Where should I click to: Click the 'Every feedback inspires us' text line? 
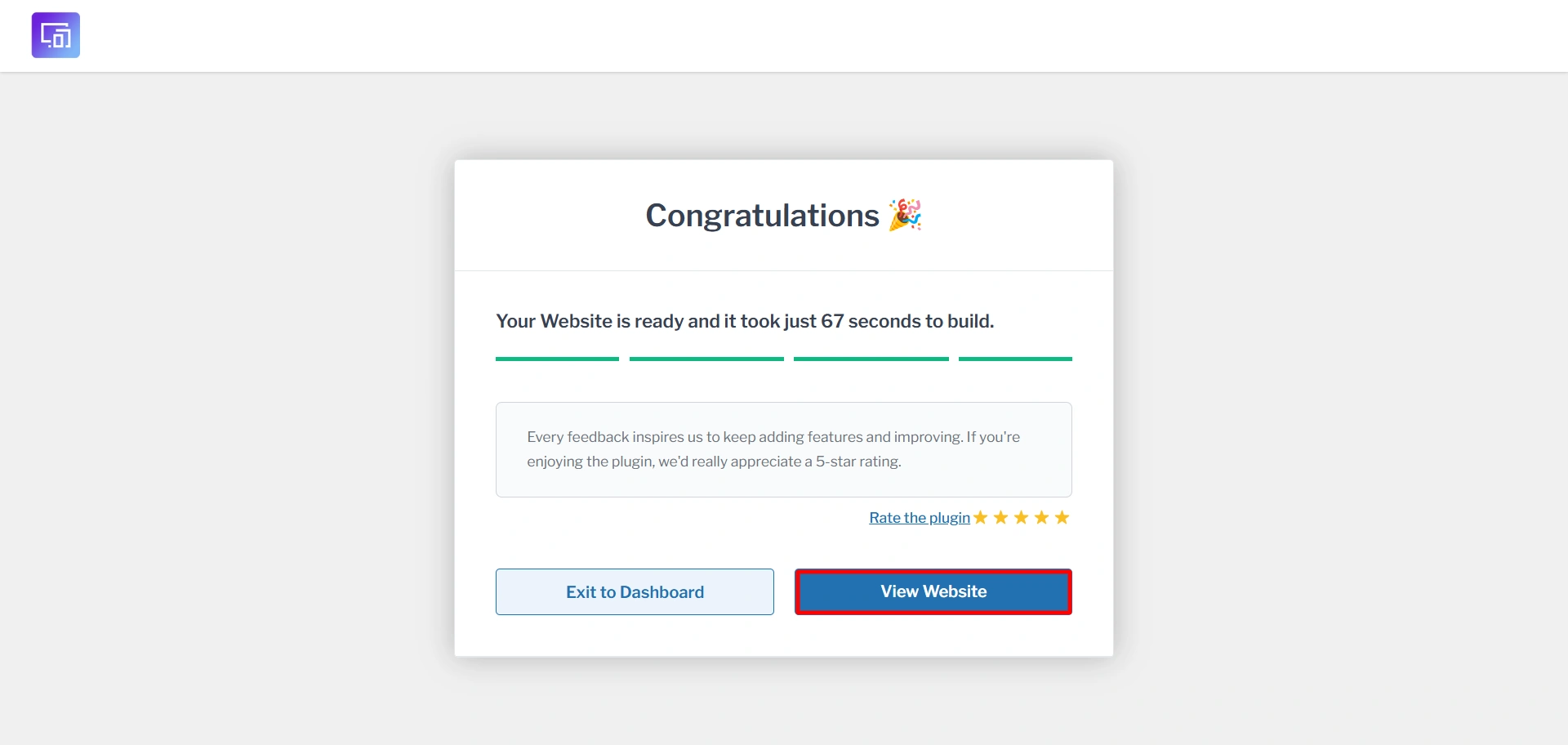pyautogui.click(x=773, y=437)
